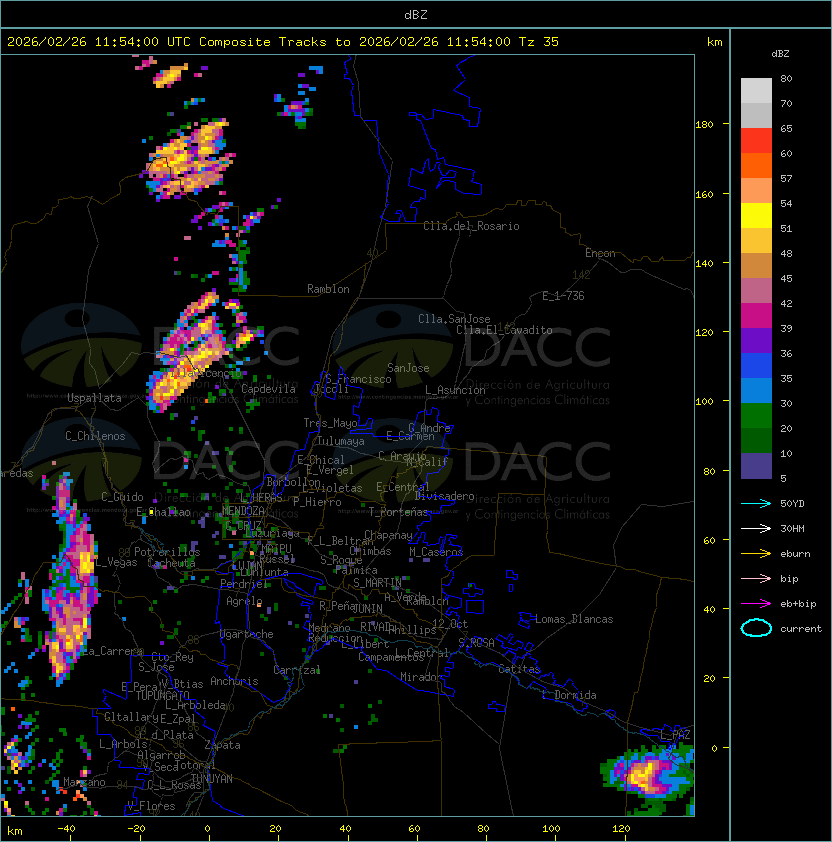
Task: Click the storm cell echo near L_PAZ
Action: (x=647, y=774)
